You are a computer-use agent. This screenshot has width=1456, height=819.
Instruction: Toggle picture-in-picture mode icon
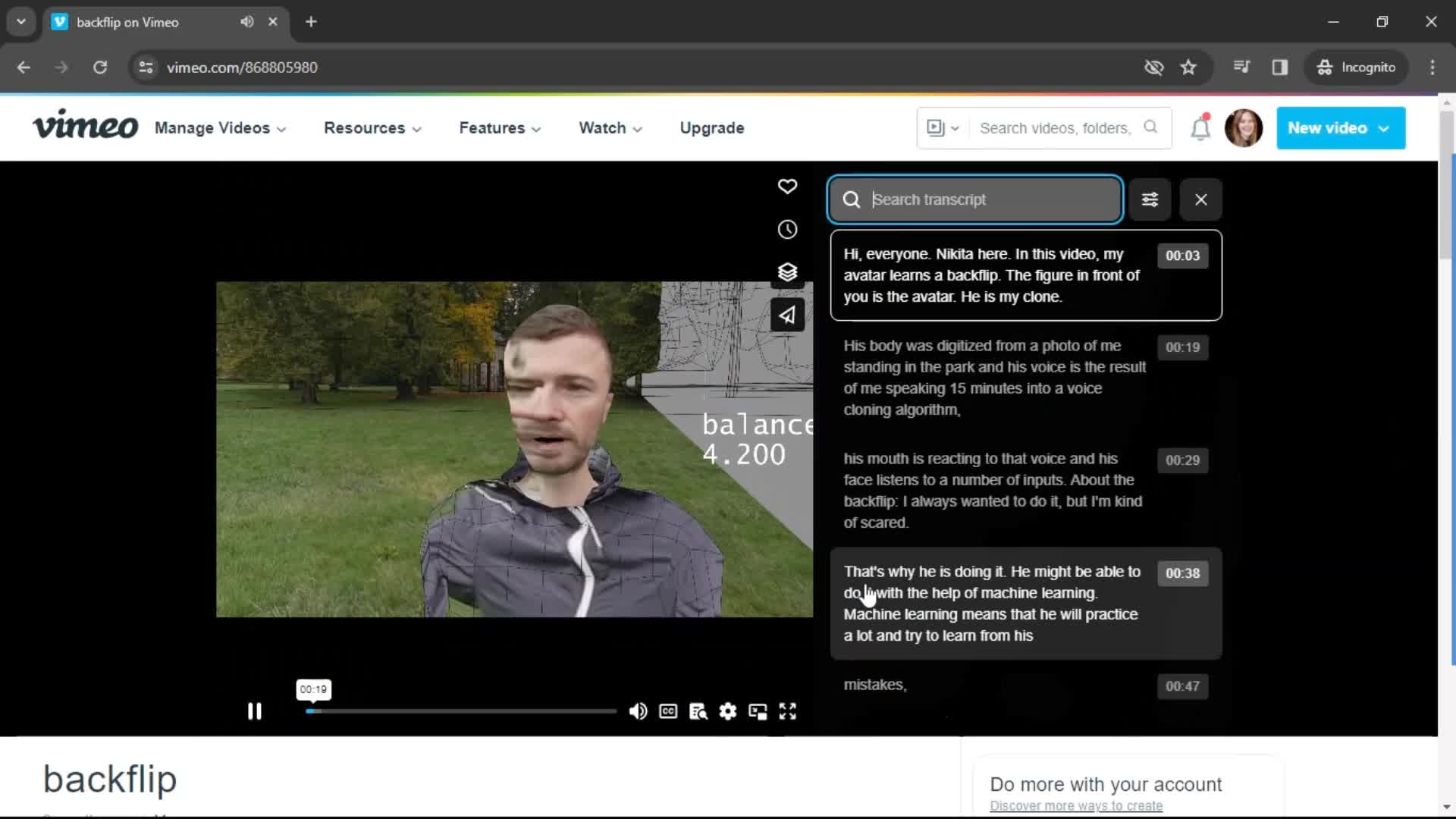pos(758,711)
